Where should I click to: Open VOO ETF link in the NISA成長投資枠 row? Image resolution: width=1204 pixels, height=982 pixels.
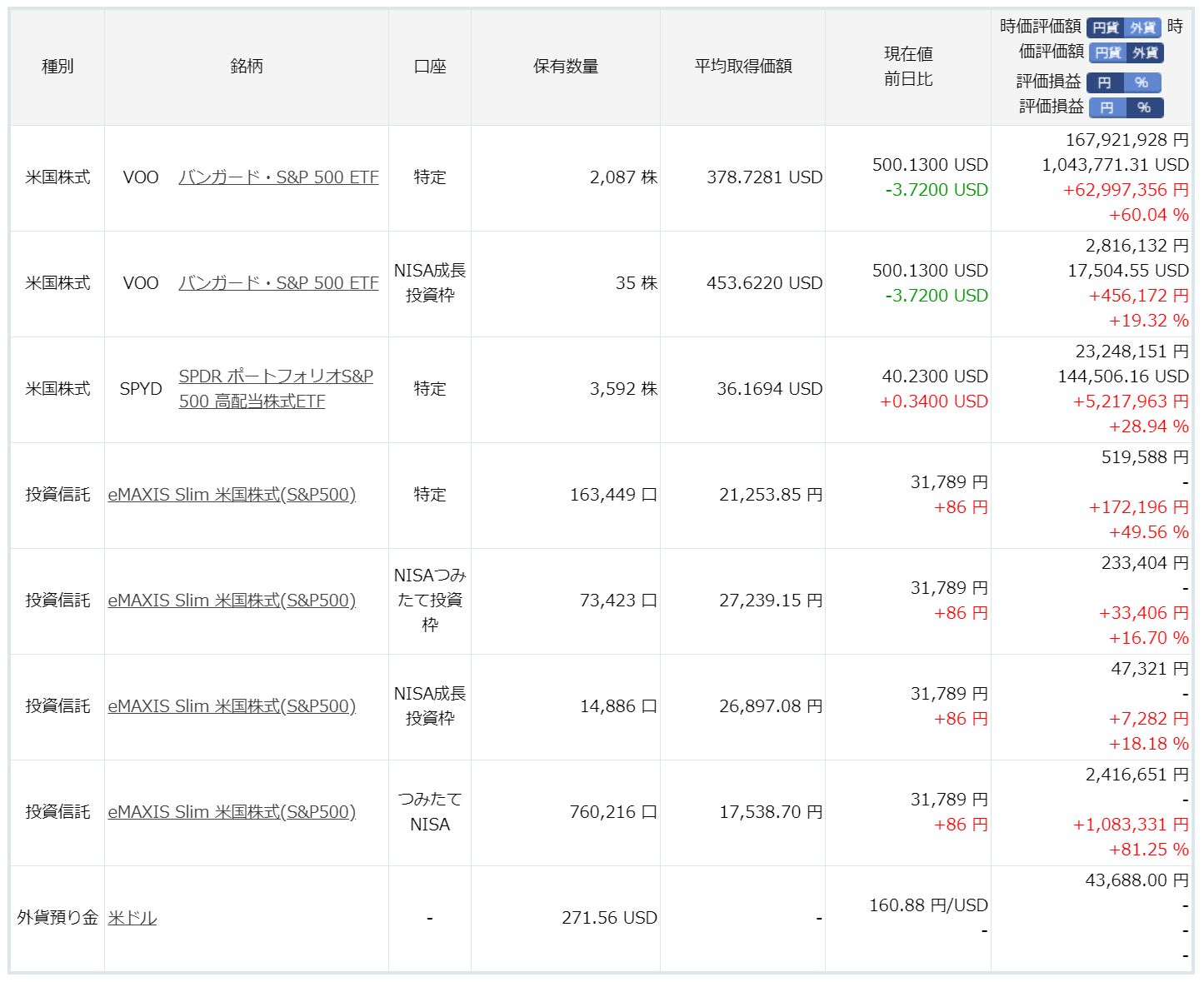pos(278,283)
